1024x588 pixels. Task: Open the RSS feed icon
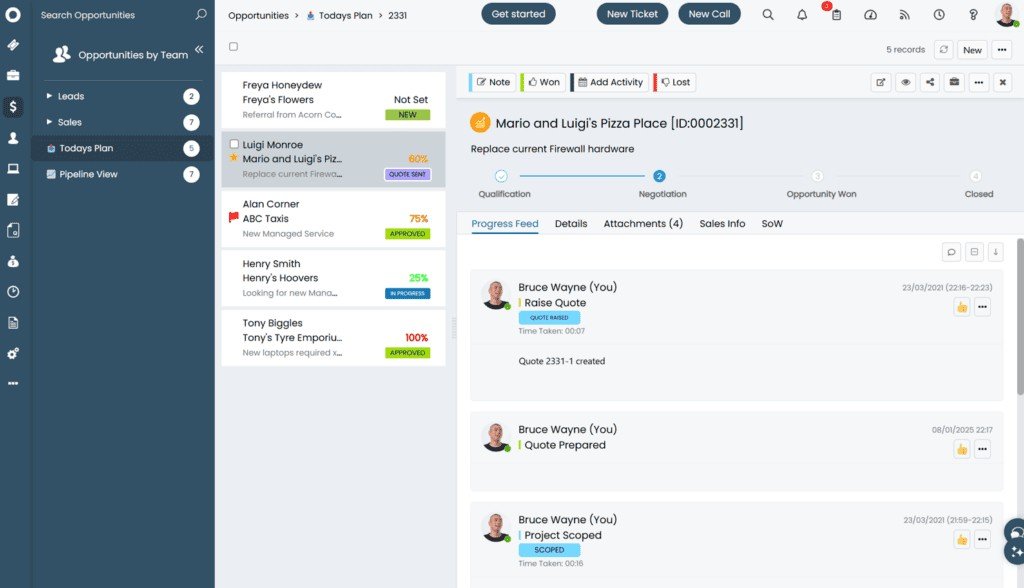coord(904,14)
